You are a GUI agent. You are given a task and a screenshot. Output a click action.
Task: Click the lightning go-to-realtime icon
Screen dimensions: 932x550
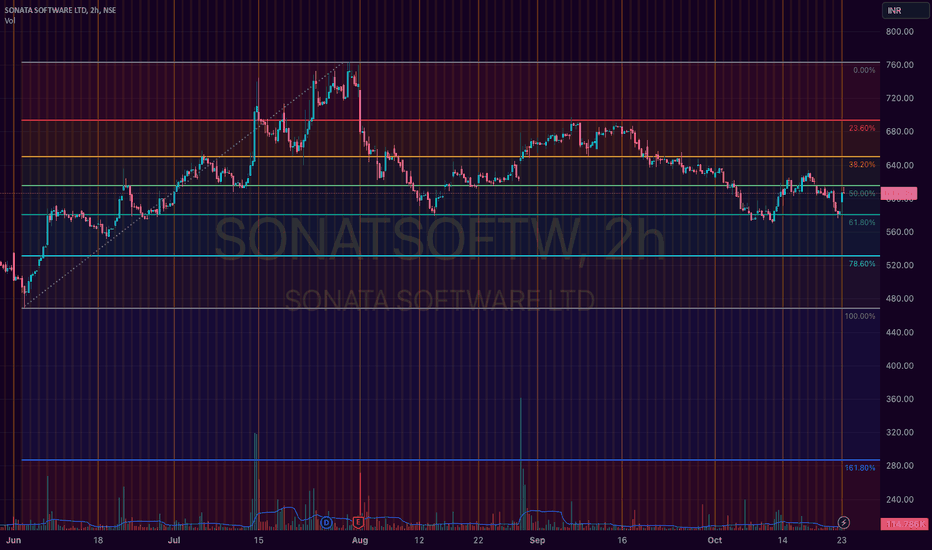843,523
